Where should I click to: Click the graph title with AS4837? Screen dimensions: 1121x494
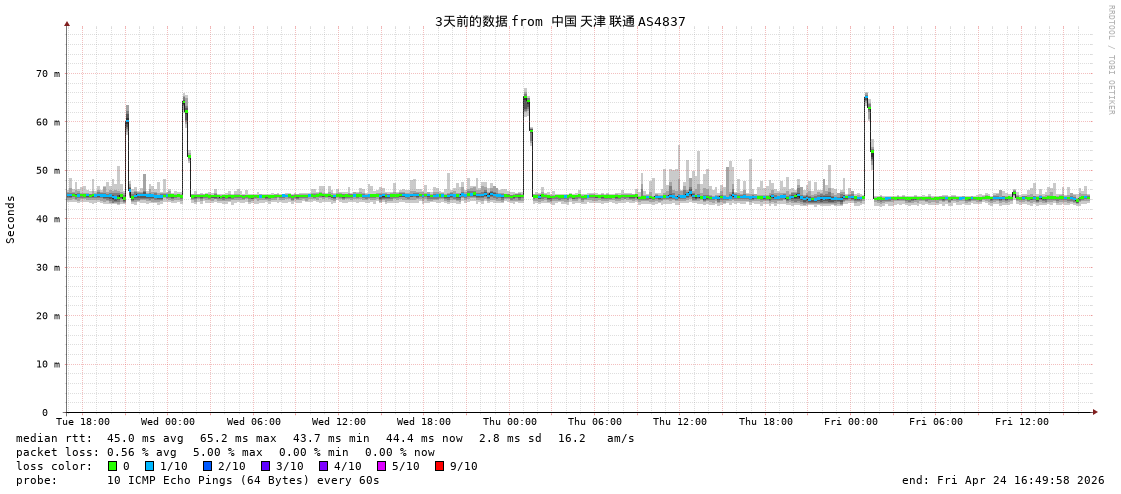[x=560, y=21]
